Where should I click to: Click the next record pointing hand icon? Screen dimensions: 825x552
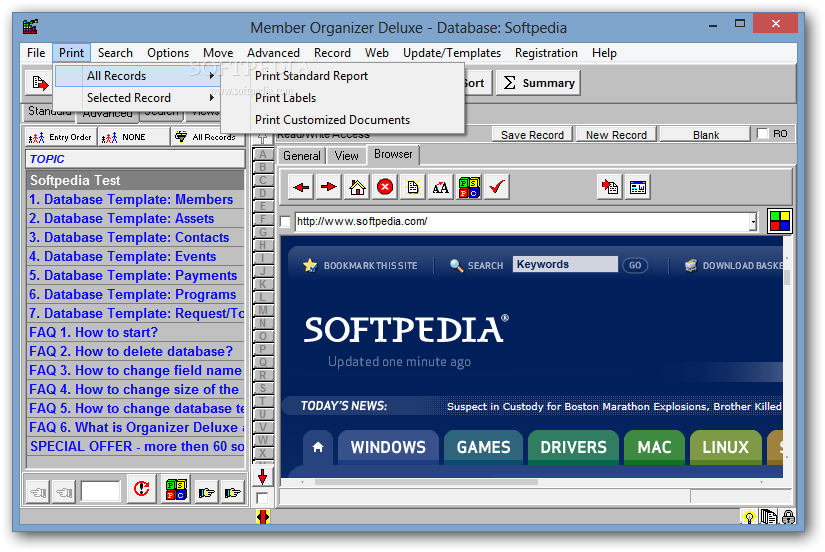(207, 493)
